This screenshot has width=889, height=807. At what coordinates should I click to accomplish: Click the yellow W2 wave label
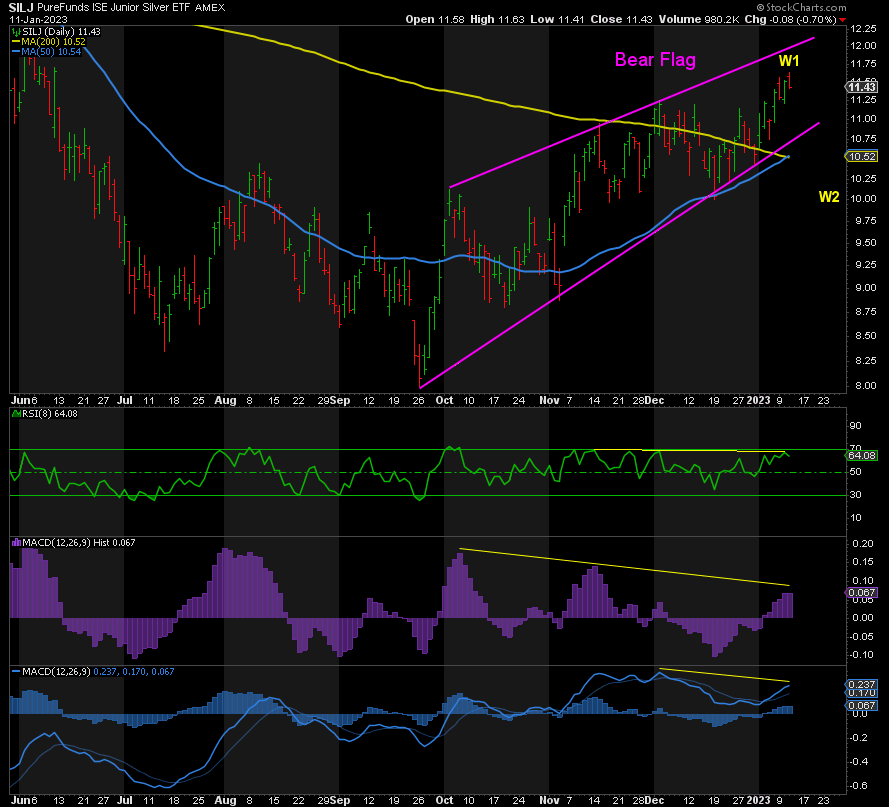click(x=829, y=197)
